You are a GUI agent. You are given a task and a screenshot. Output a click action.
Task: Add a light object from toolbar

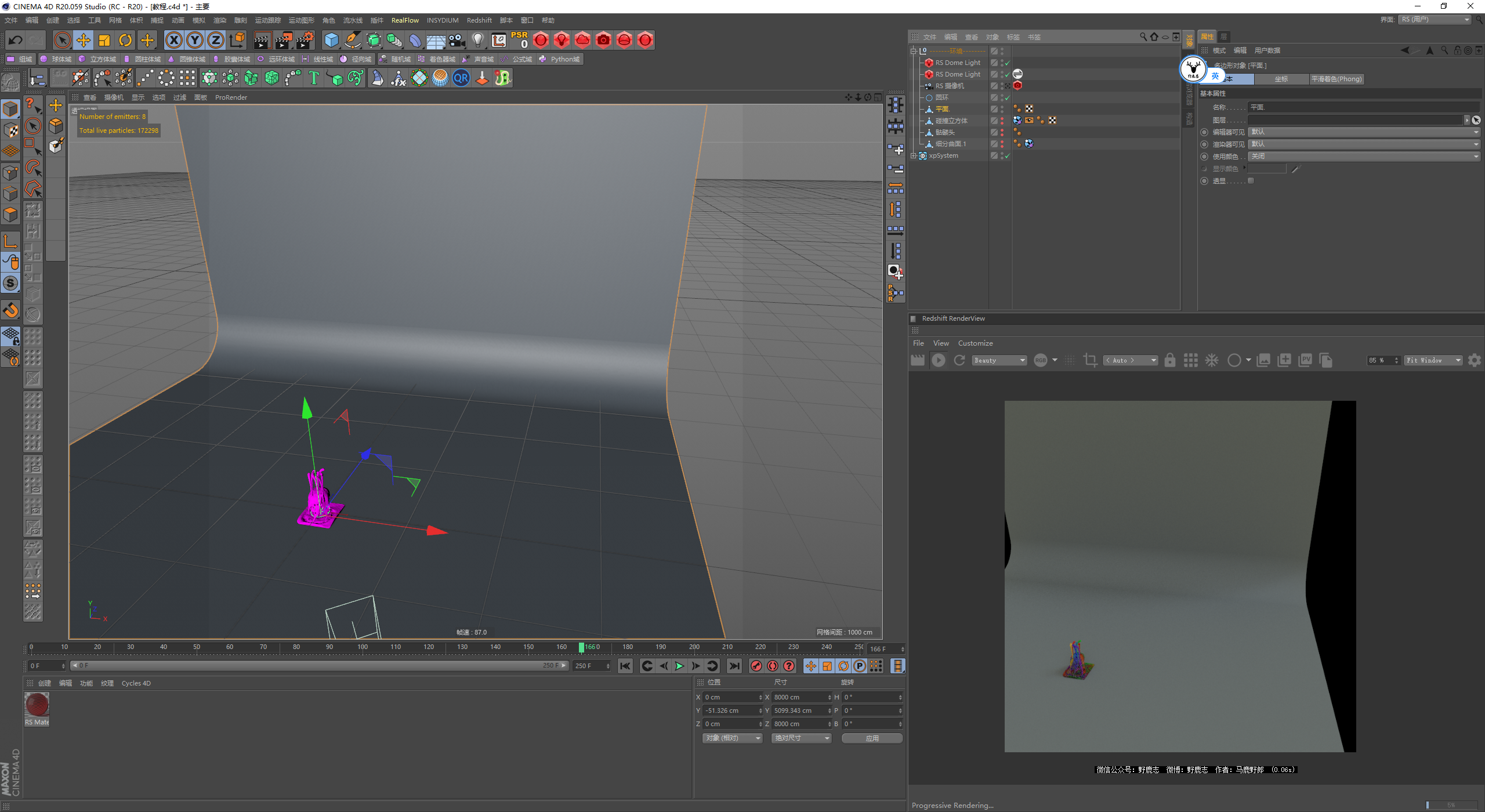478,40
